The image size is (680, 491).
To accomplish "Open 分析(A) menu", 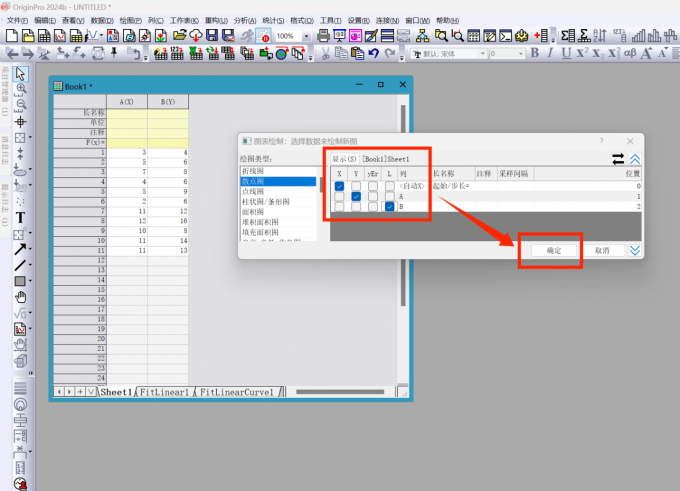I will click(x=245, y=20).
